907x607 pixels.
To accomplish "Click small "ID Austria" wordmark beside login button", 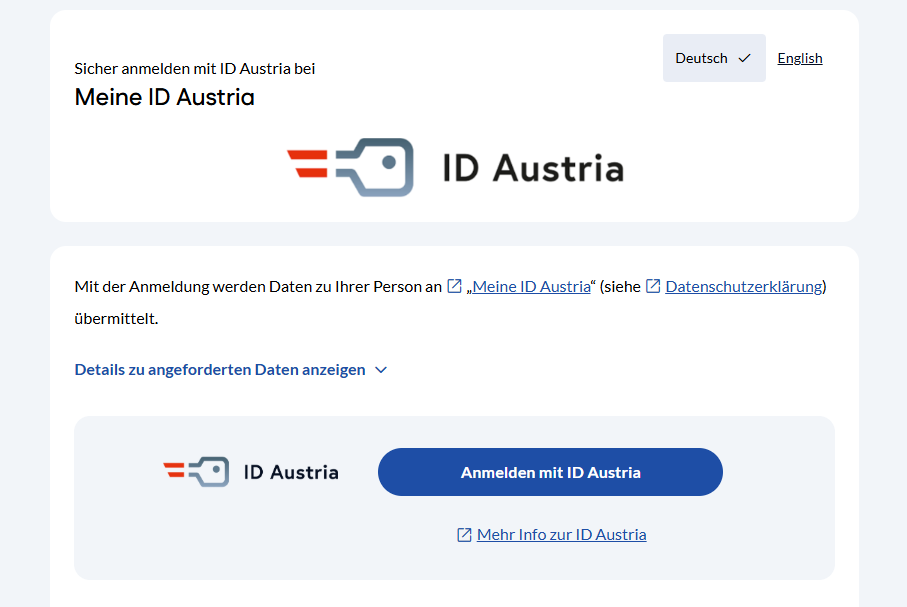I will coord(291,472).
